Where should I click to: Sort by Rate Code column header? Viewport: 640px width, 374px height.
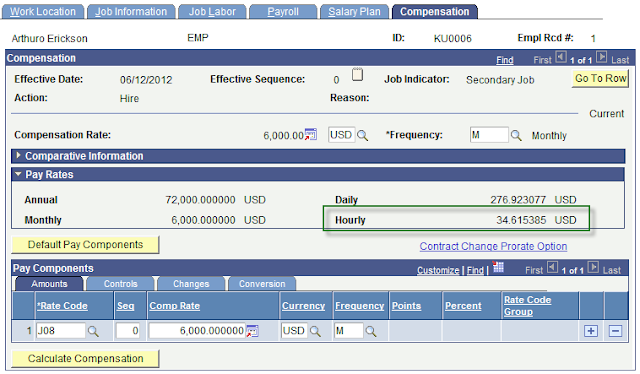[62, 306]
